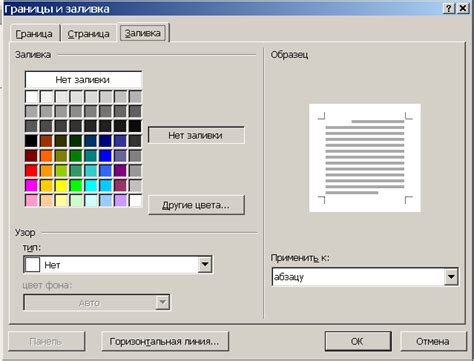Select the plum maroon-pink swatch
474x361 pixels.
pyautogui.click(x=121, y=186)
